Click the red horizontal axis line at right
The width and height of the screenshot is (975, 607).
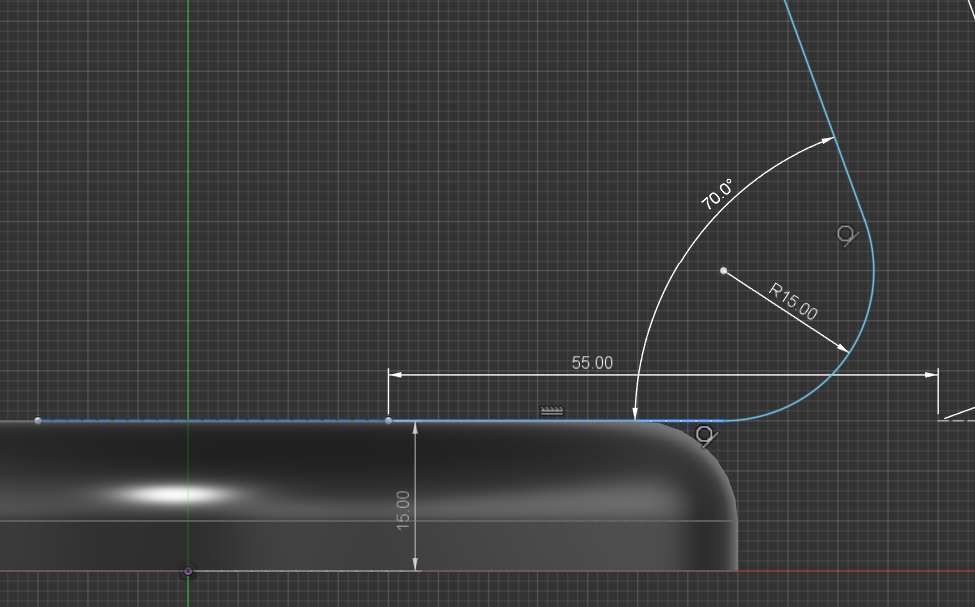850,571
